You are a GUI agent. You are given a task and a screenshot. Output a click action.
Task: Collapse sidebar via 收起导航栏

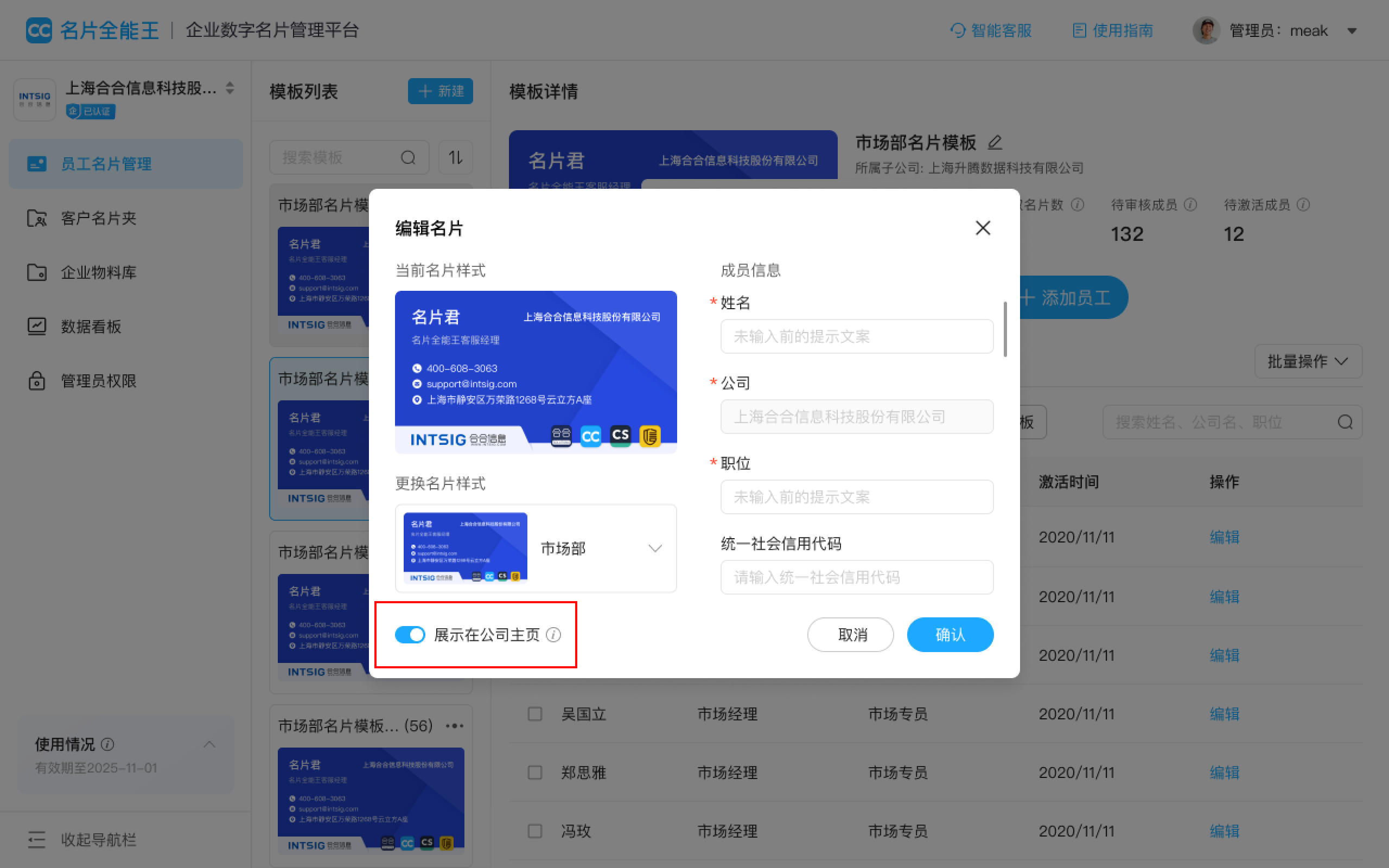pyautogui.click(x=81, y=840)
